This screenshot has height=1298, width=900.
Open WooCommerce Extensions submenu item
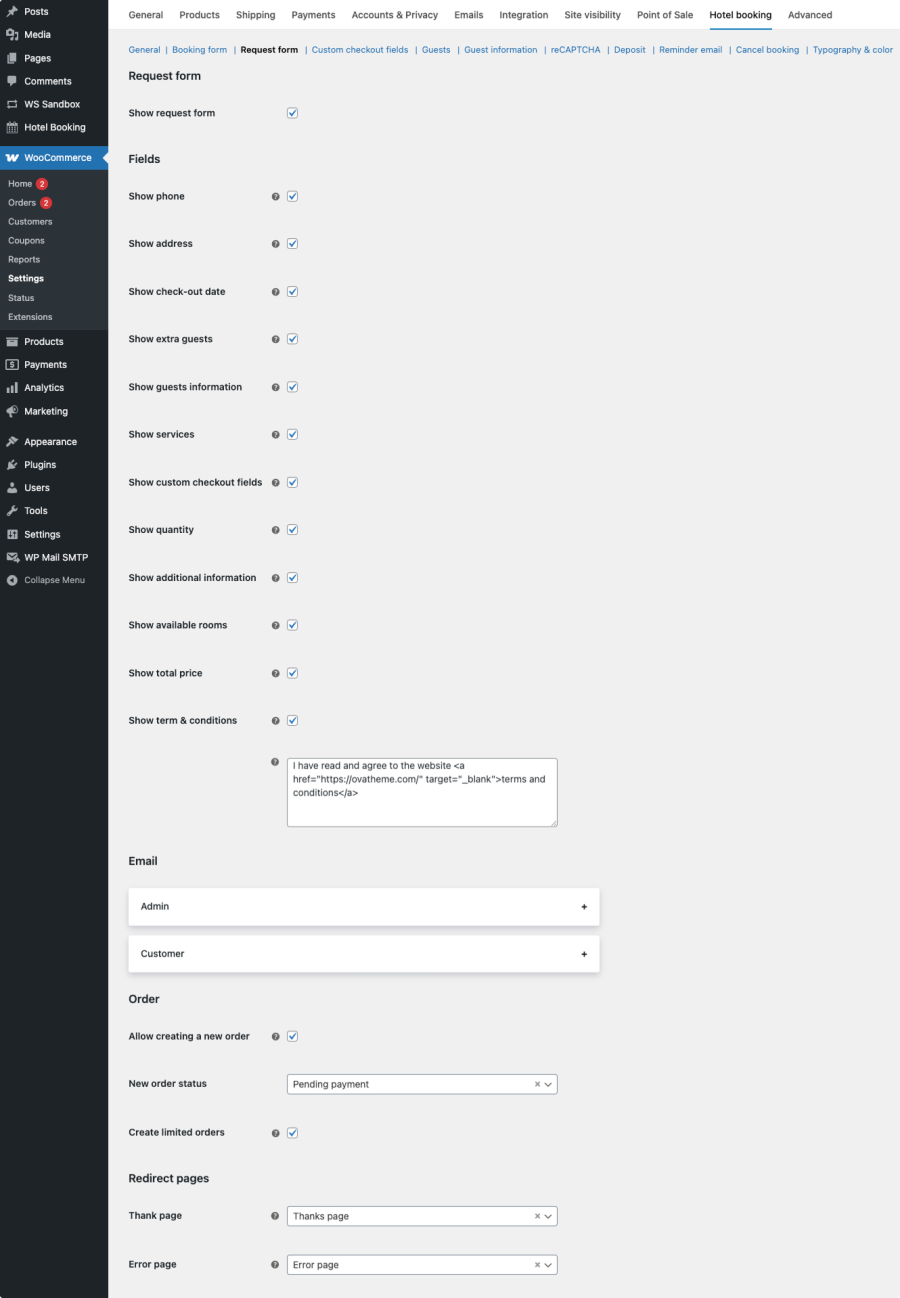tap(30, 317)
